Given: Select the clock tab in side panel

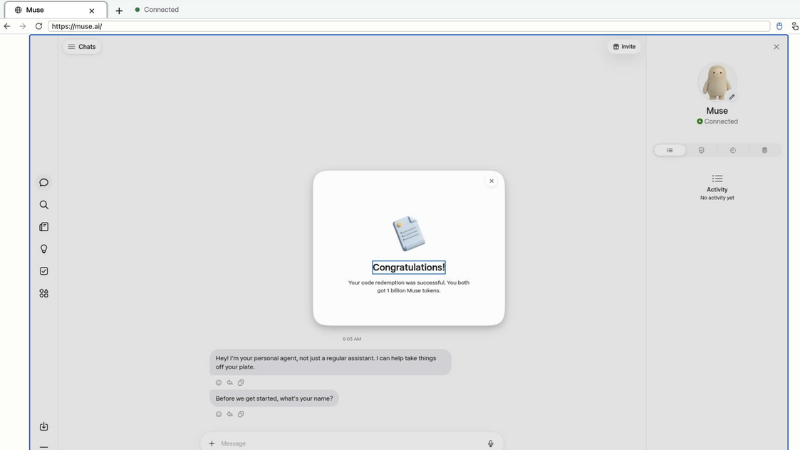Looking at the screenshot, I should (x=733, y=150).
